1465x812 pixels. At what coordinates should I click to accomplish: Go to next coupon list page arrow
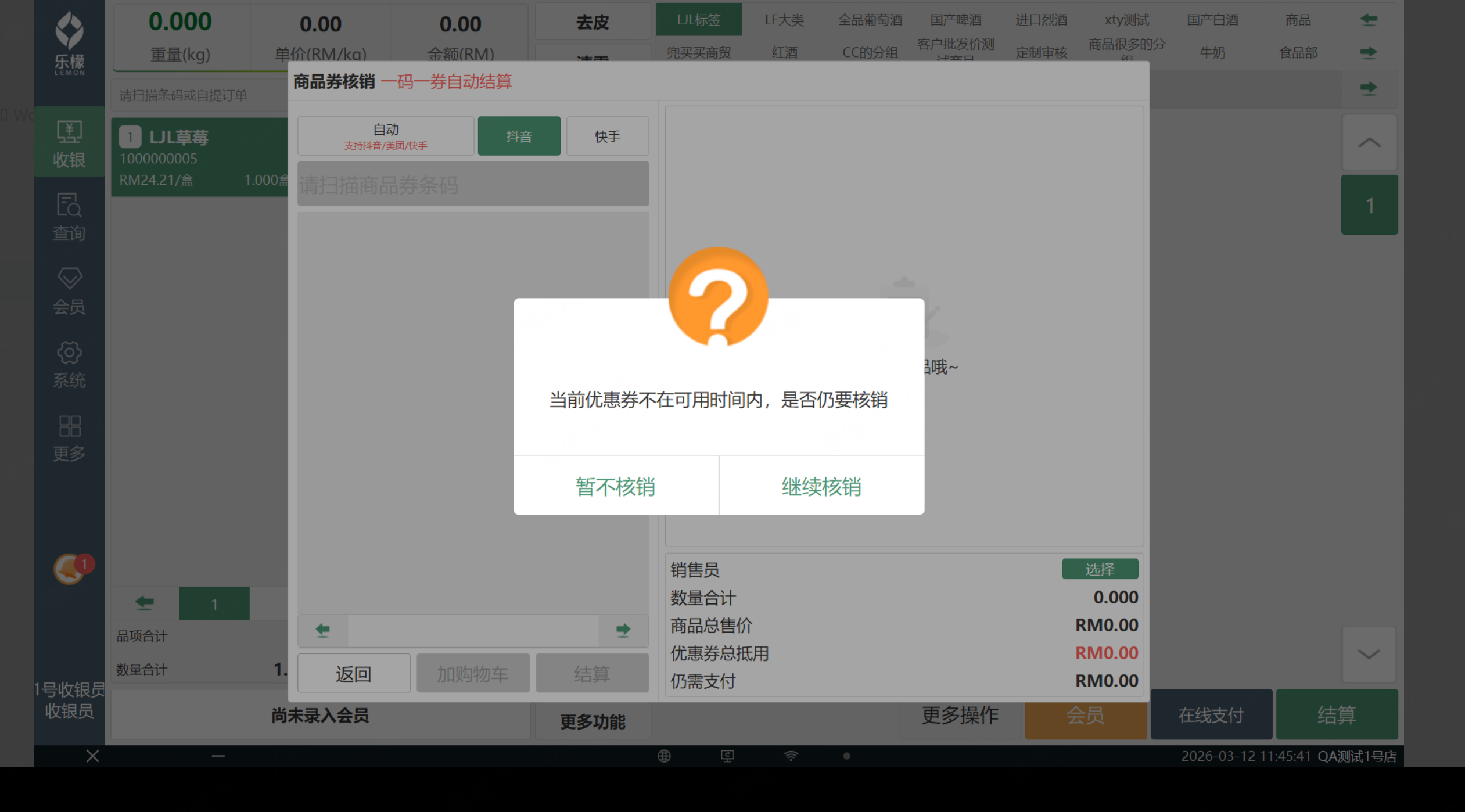623,630
